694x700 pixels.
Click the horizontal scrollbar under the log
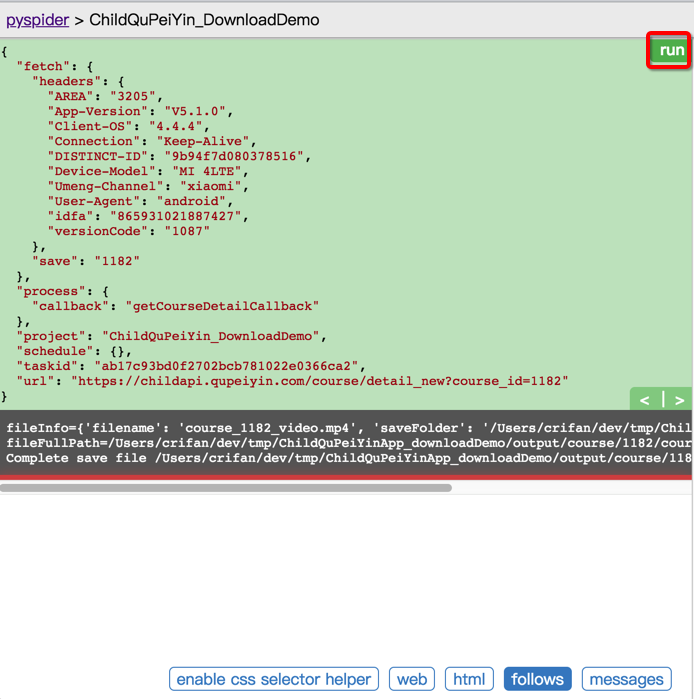pyautogui.click(x=226, y=488)
